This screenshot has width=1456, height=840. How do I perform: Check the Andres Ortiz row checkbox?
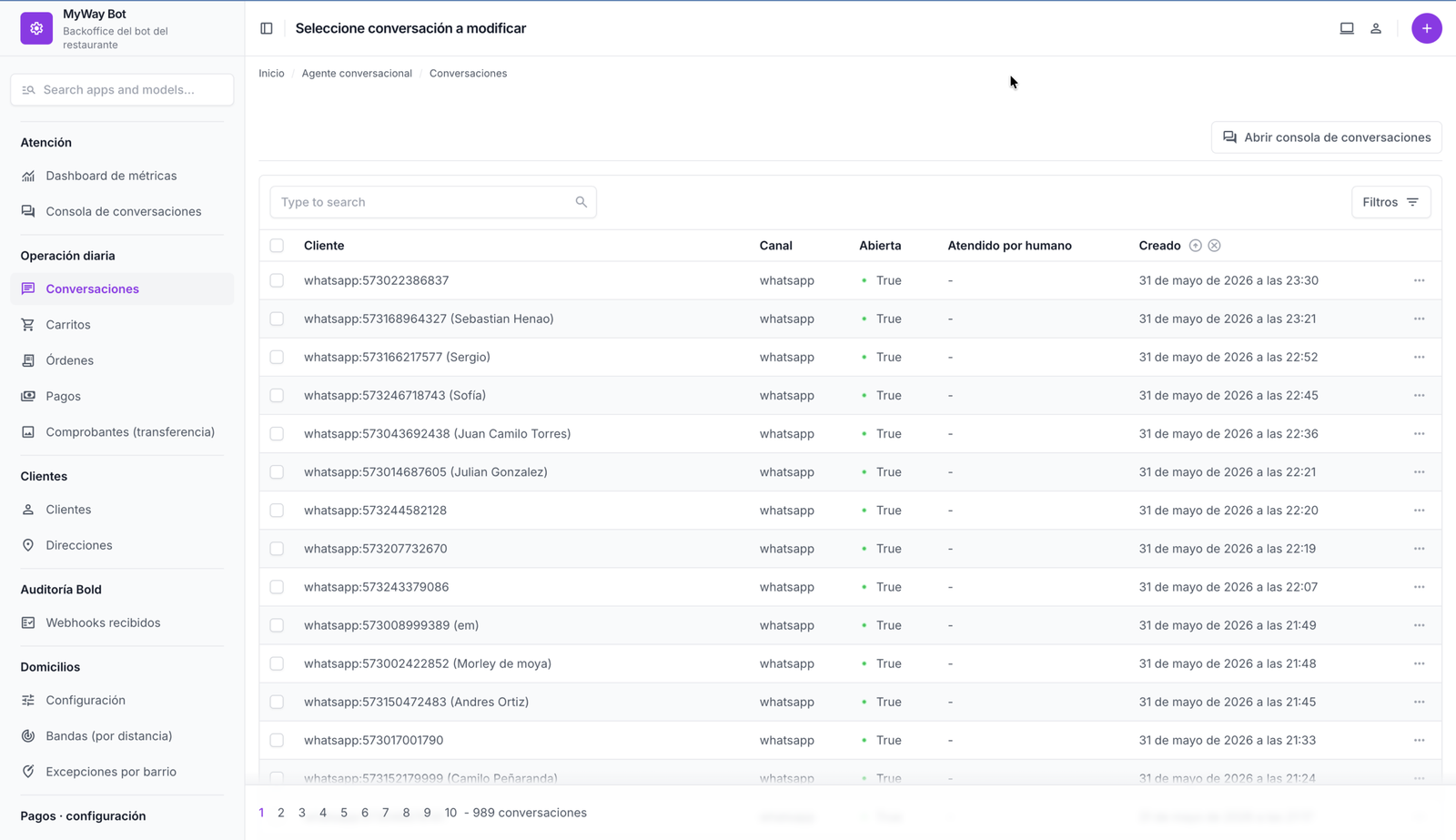(277, 702)
